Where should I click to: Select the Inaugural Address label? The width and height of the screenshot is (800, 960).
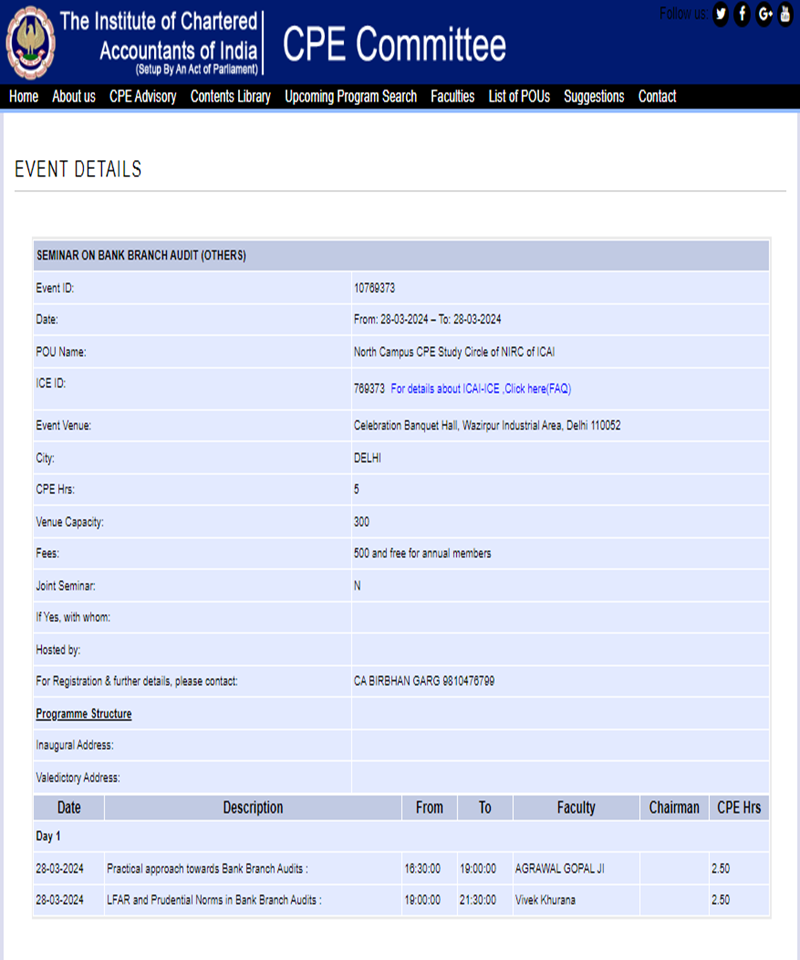coord(75,745)
